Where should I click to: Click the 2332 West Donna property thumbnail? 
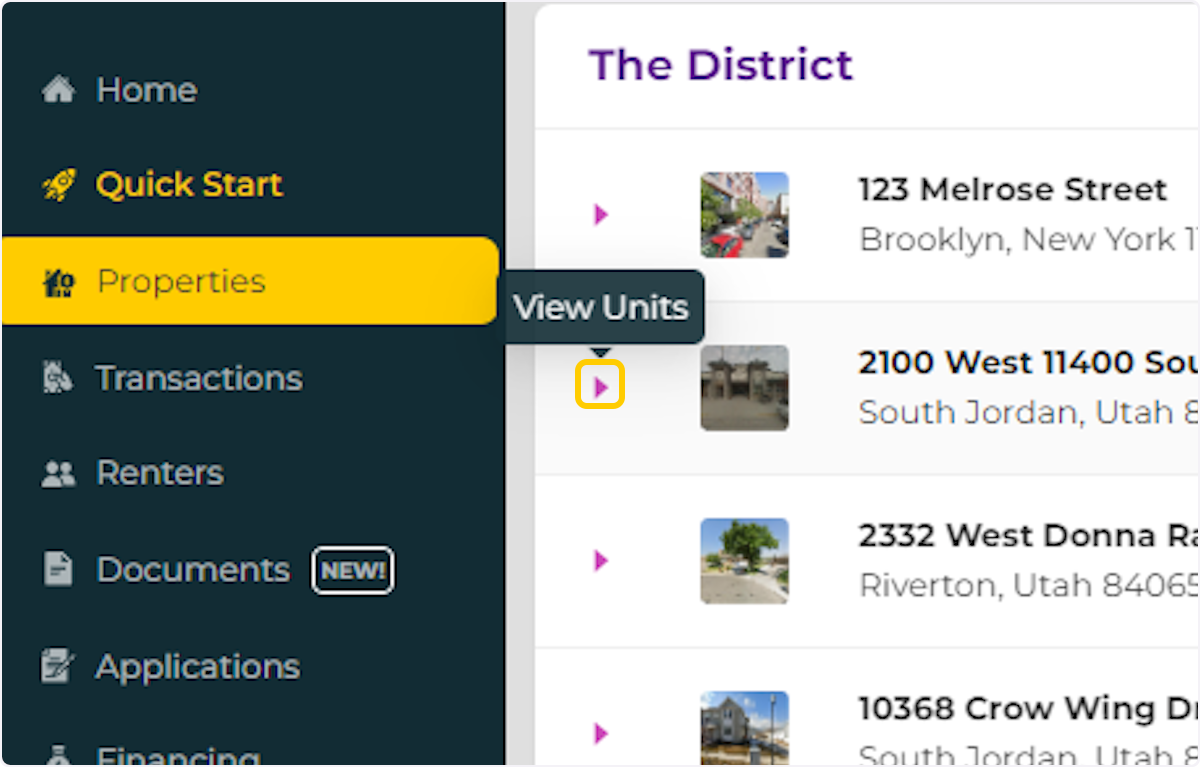[744, 561]
